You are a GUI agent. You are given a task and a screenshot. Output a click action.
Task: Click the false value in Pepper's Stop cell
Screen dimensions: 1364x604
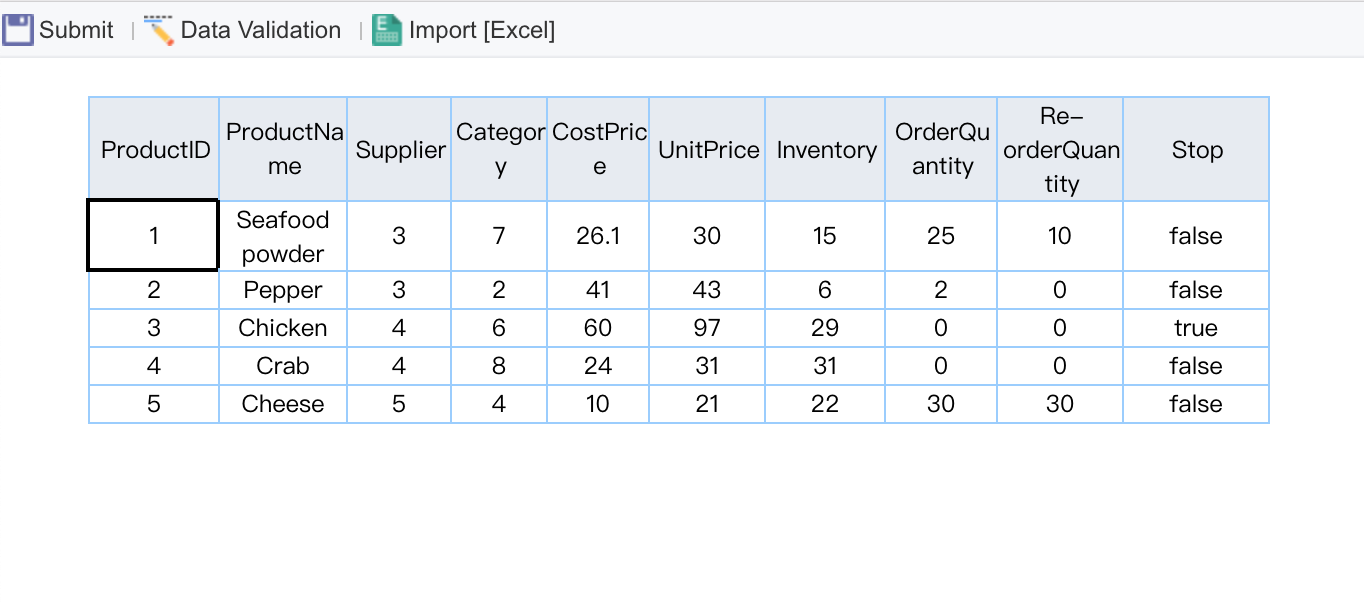click(x=1196, y=290)
